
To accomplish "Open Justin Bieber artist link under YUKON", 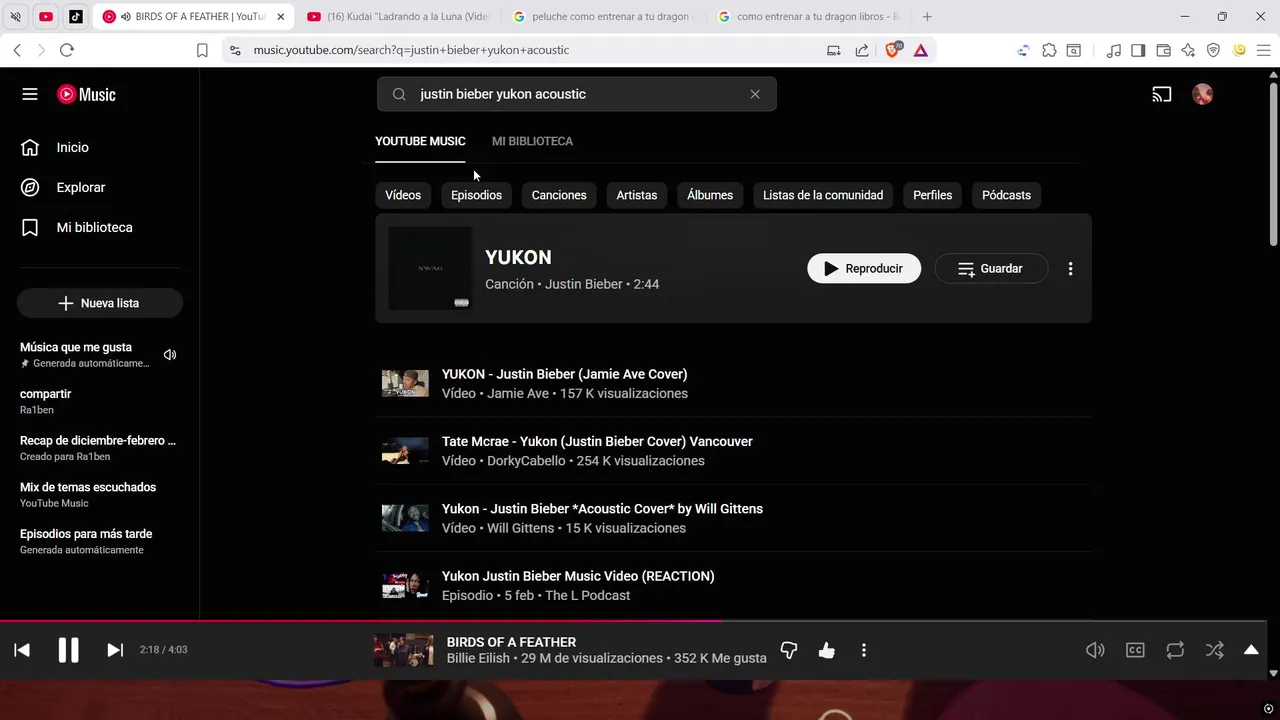I will pos(584,284).
